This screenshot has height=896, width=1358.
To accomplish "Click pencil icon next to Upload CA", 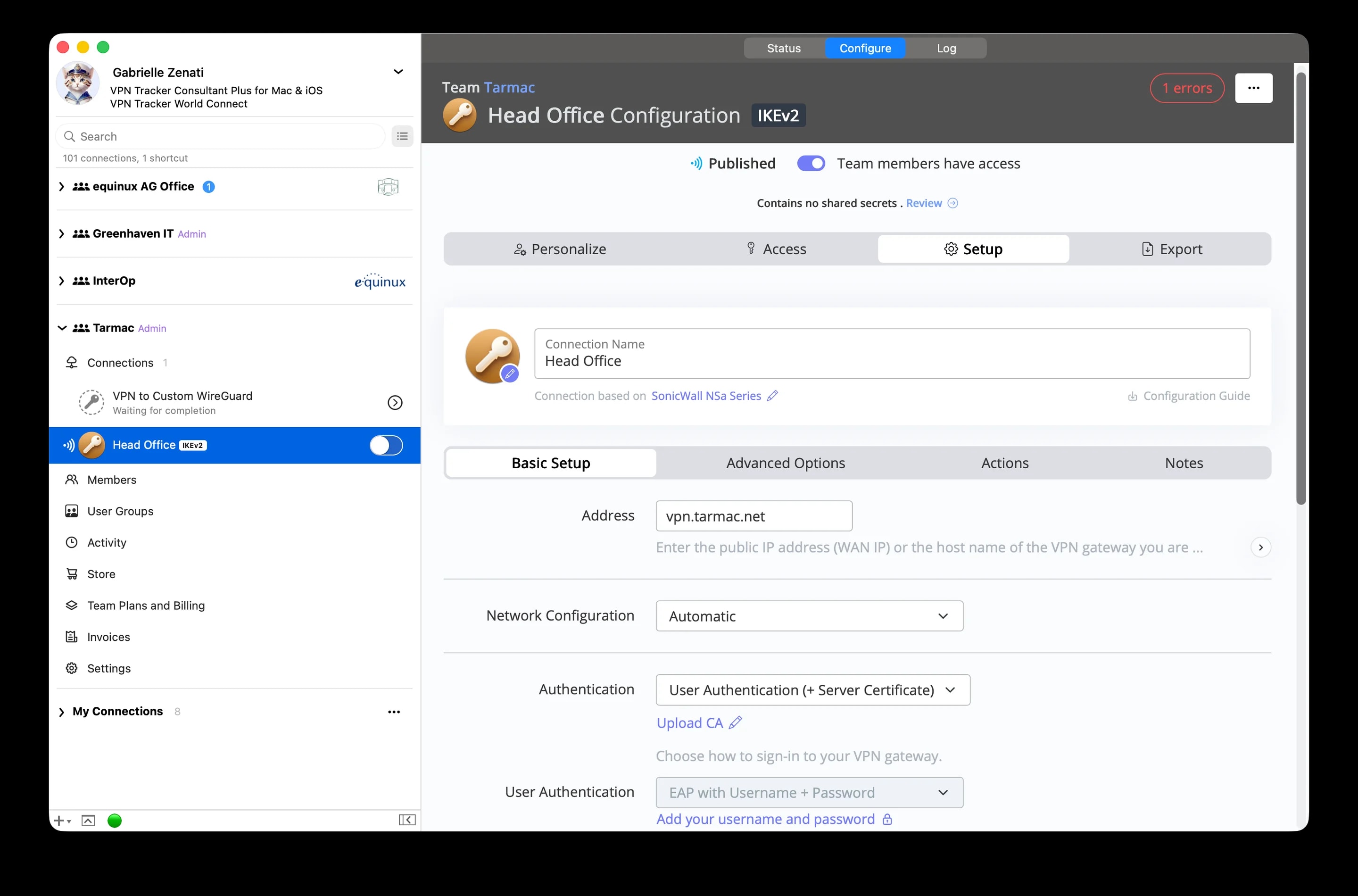I will 736,723.
